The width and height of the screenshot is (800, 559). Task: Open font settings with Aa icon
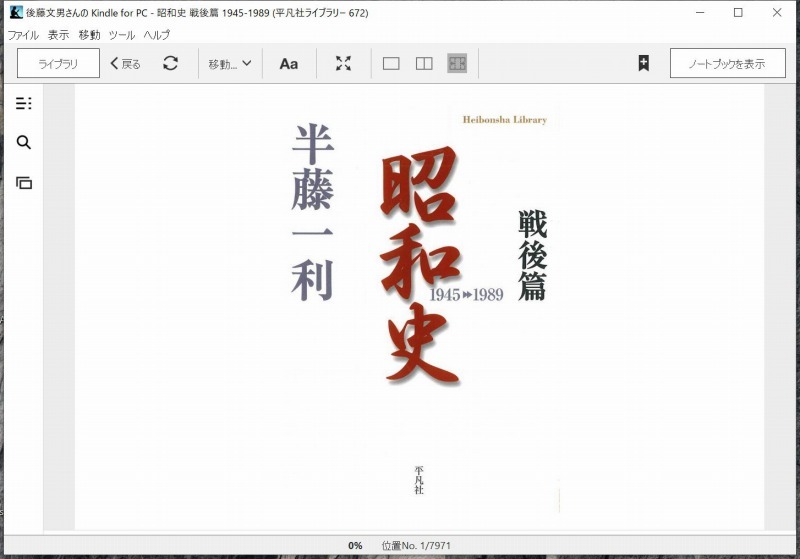(x=289, y=64)
